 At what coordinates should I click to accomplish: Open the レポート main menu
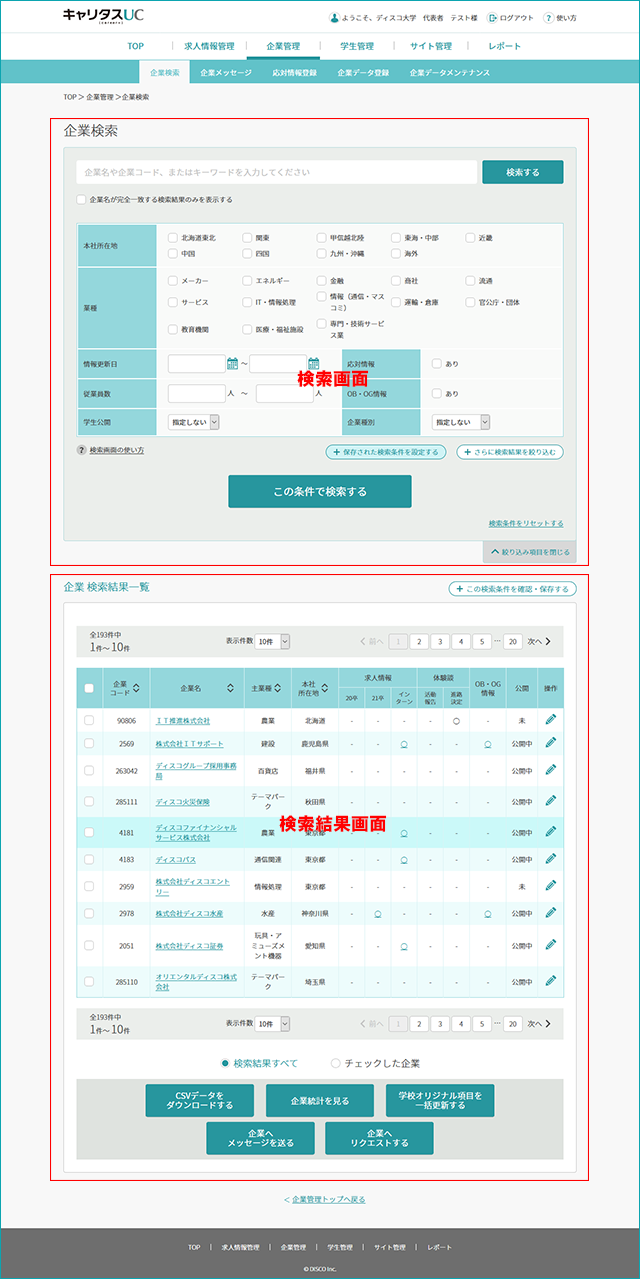[504, 46]
